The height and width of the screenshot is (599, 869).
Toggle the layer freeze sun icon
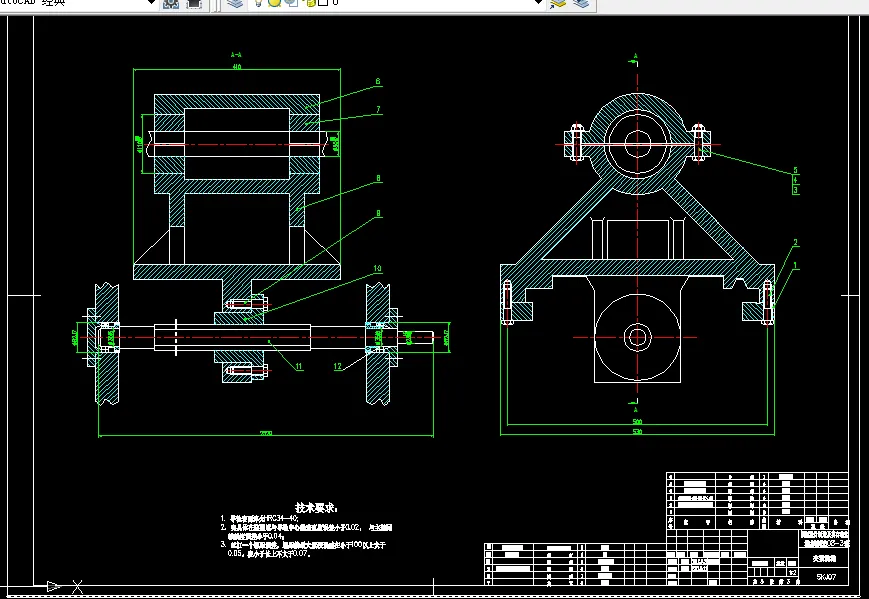click(274, 3)
